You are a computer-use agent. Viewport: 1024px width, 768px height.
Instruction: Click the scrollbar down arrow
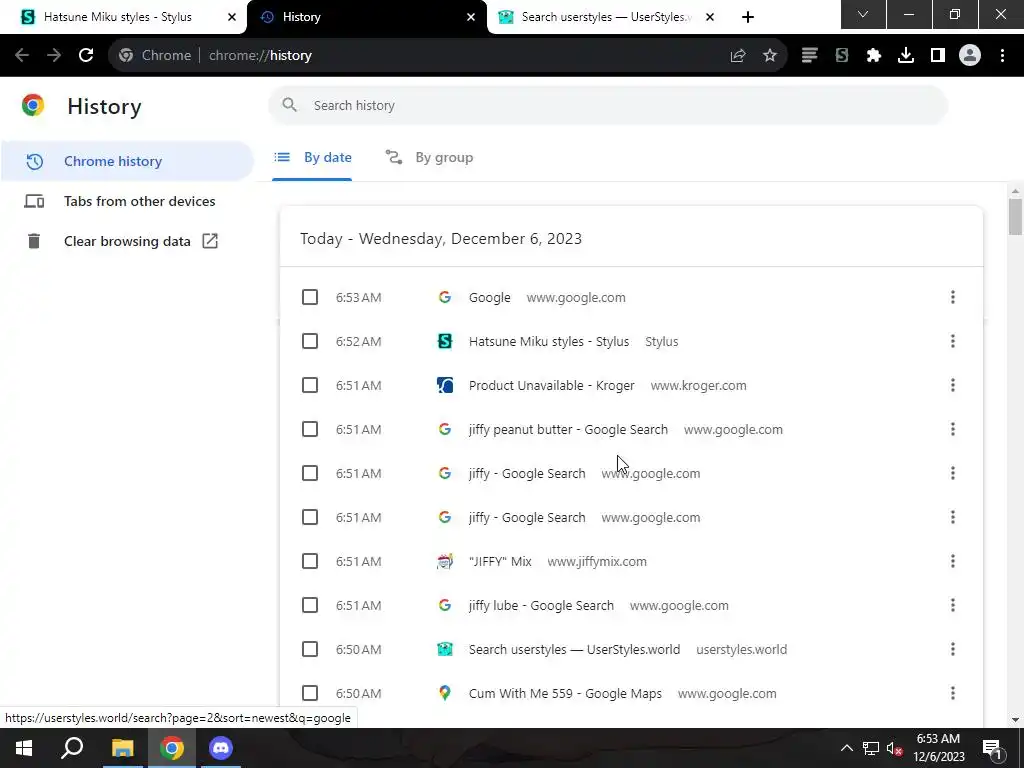pyautogui.click(x=1015, y=720)
